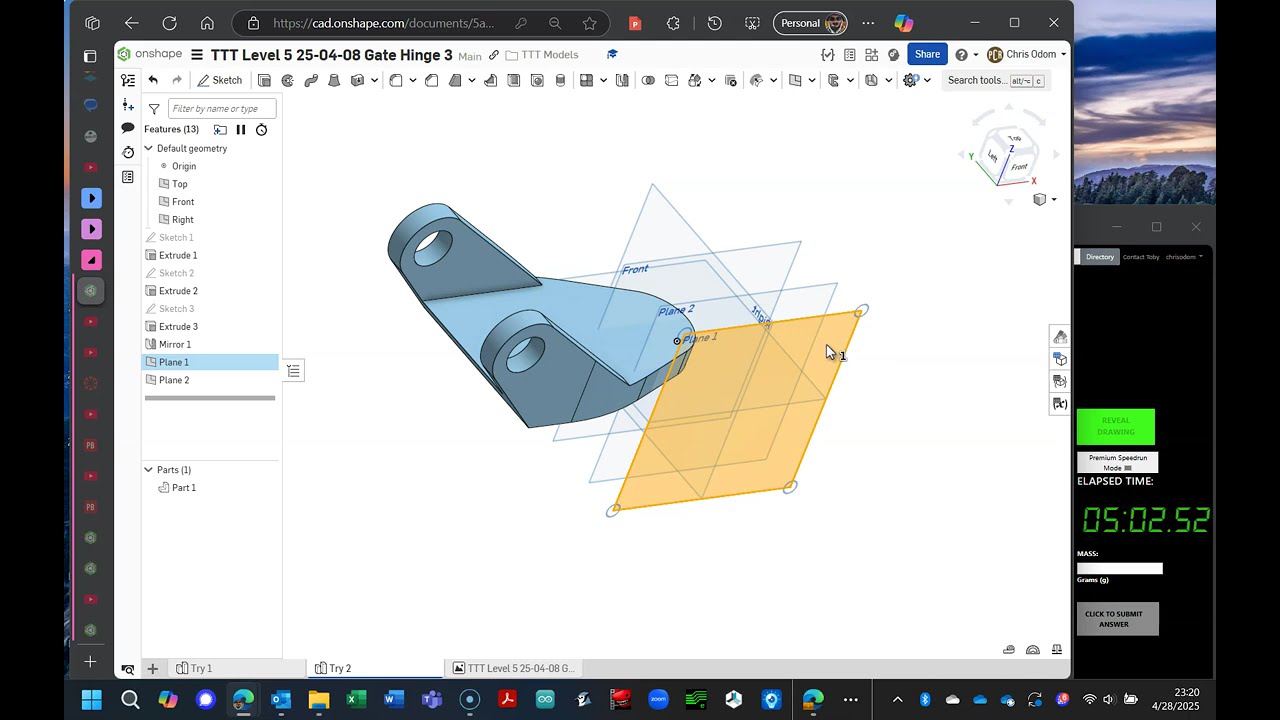Add a feature folder icon

coord(220,129)
